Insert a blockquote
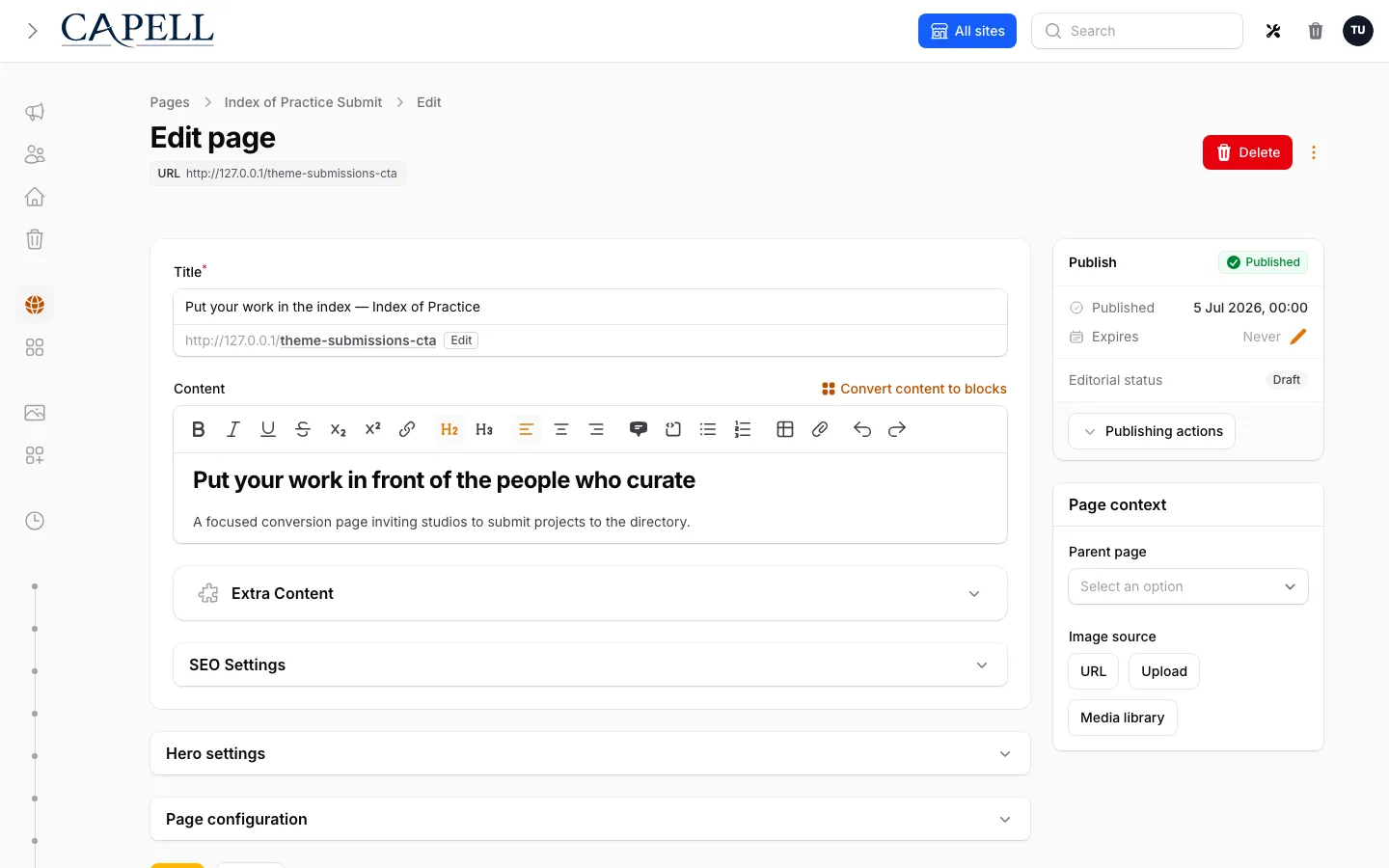 coord(639,430)
